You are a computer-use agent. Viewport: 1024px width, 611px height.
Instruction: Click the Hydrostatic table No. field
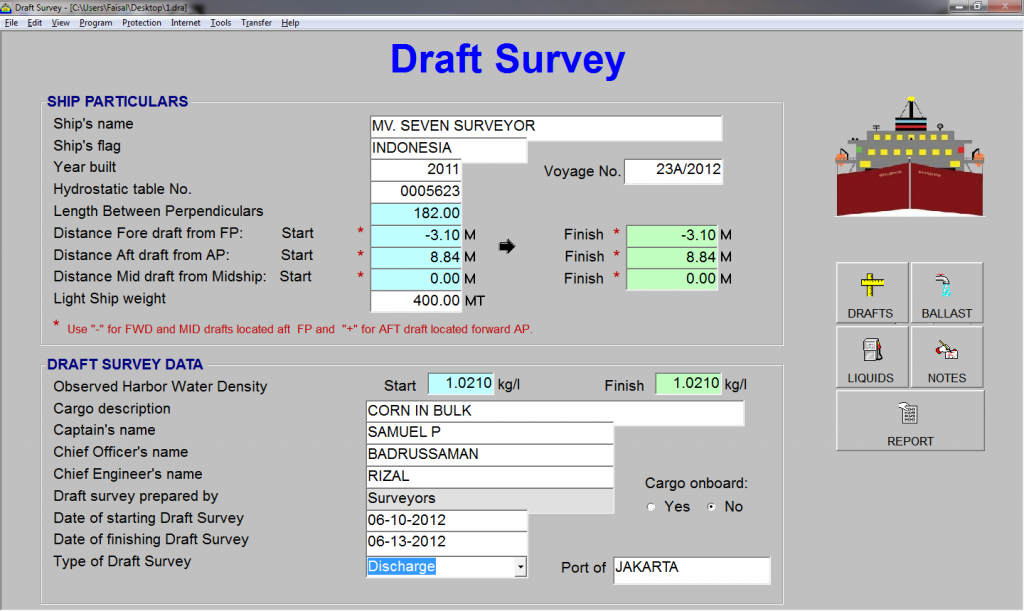click(x=416, y=192)
